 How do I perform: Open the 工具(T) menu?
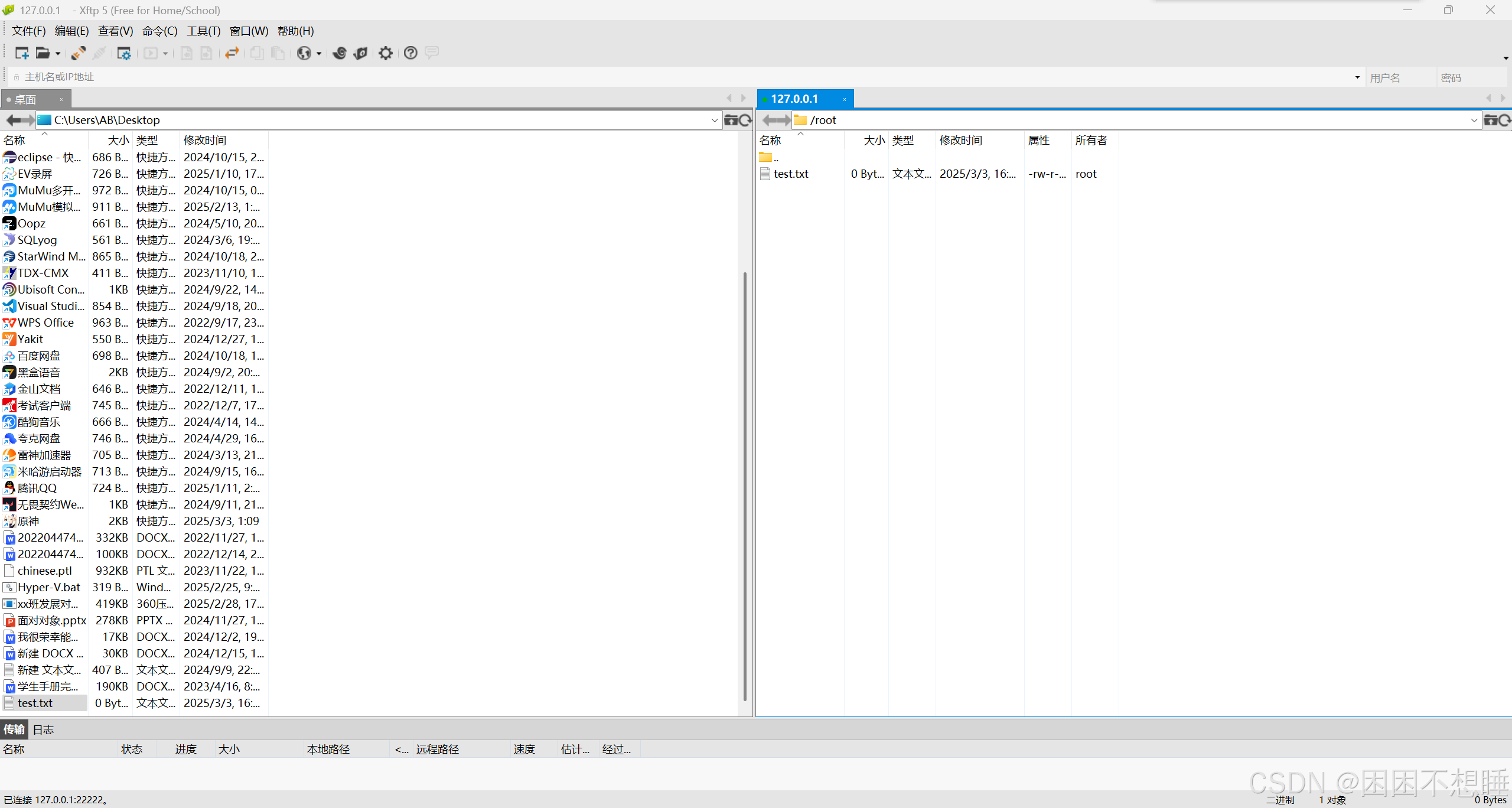click(203, 31)
